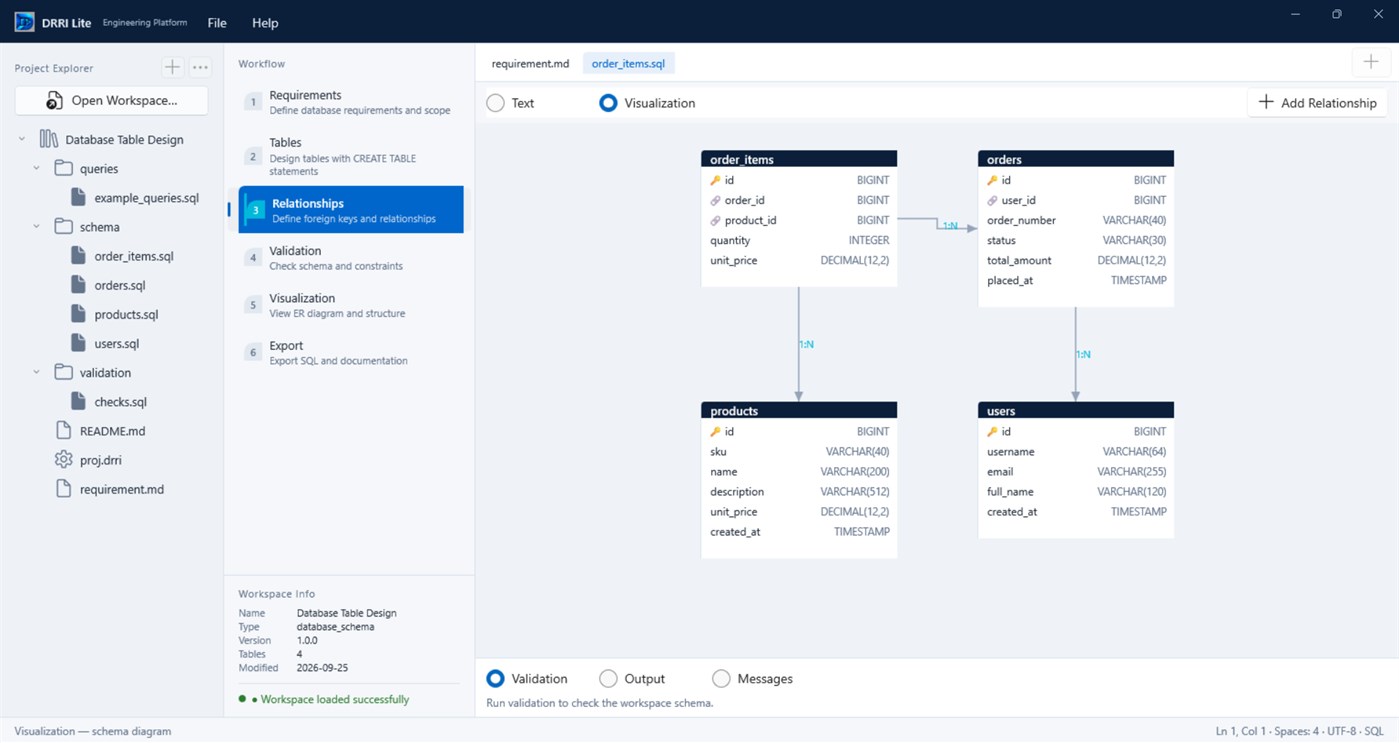
Task: Open the Help menu
Action: (265, 22)
